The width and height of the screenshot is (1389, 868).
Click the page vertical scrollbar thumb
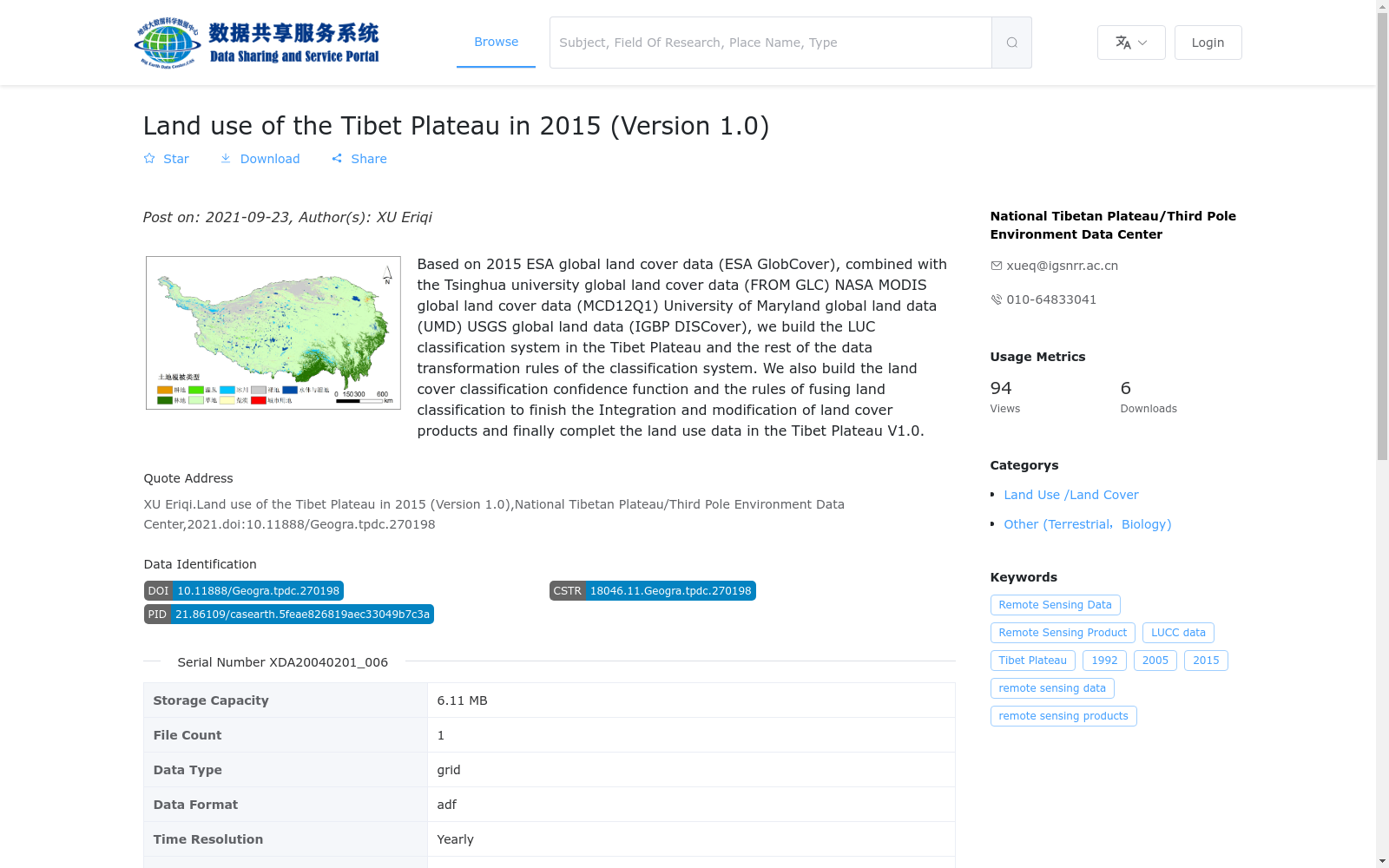(1382, 236)
